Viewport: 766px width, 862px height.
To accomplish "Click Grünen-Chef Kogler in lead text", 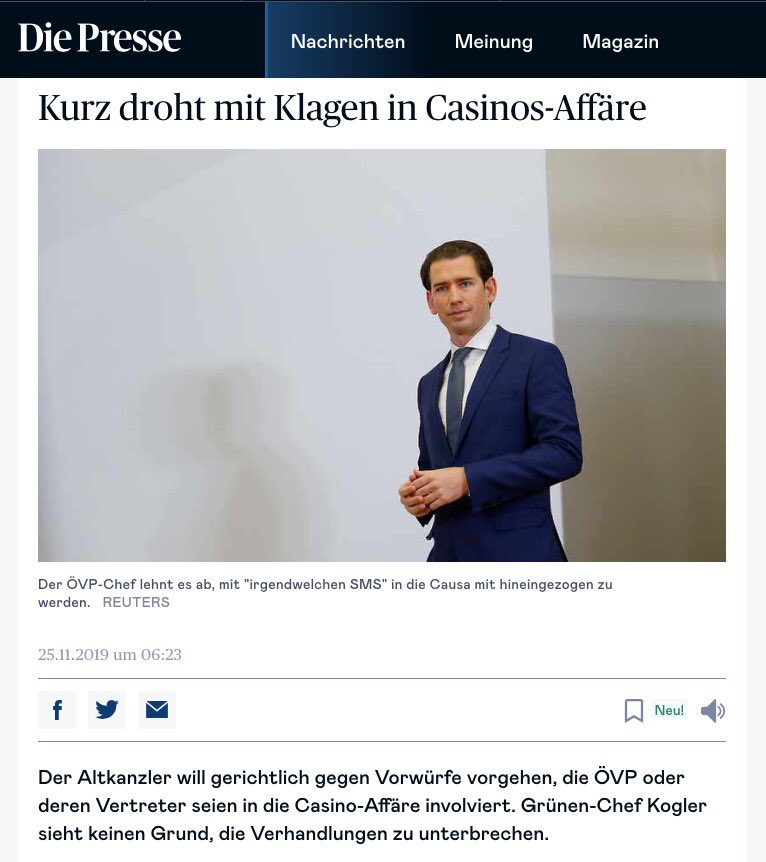I will [x=614, y=805].
